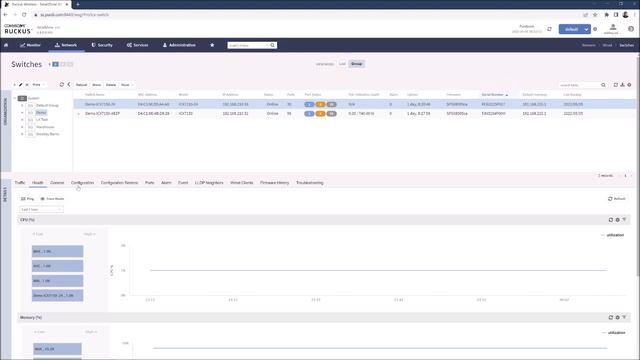Click the search magnifier in navigation bar
640x360 pixels.
click(x=273, y=45)
